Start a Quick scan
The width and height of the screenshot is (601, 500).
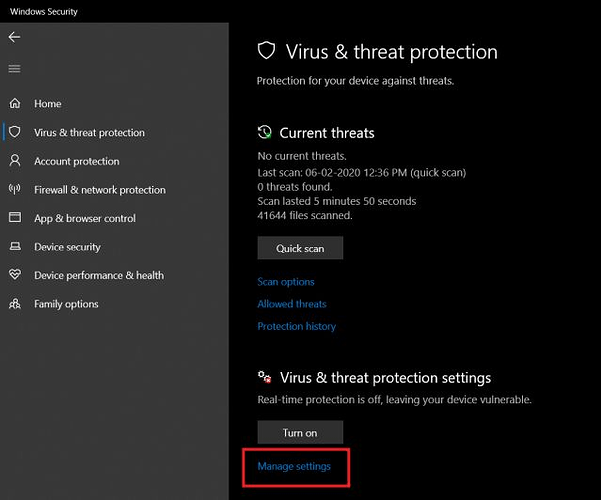(x=300, y=248)
